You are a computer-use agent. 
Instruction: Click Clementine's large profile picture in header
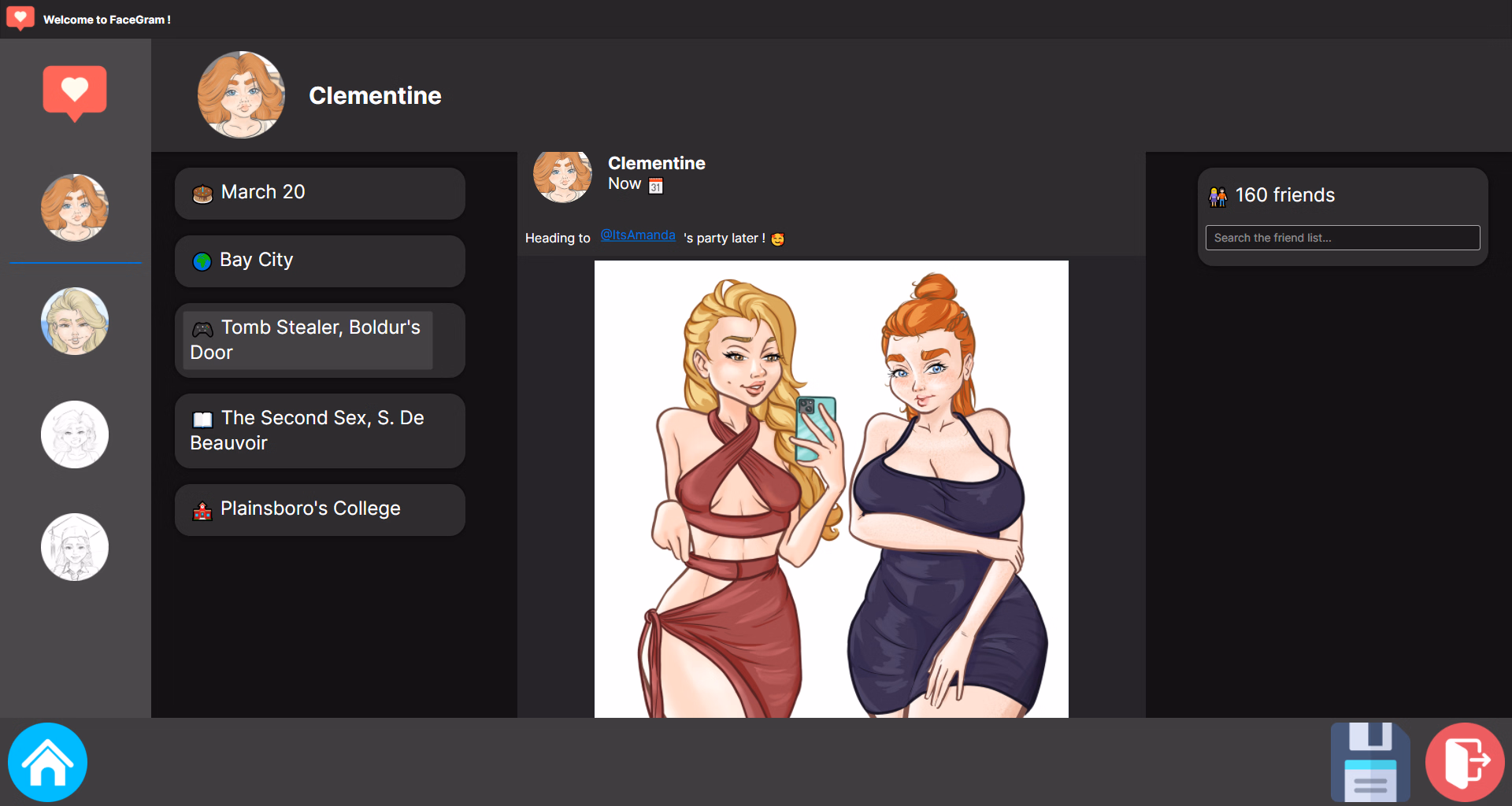tap(241, 95)
